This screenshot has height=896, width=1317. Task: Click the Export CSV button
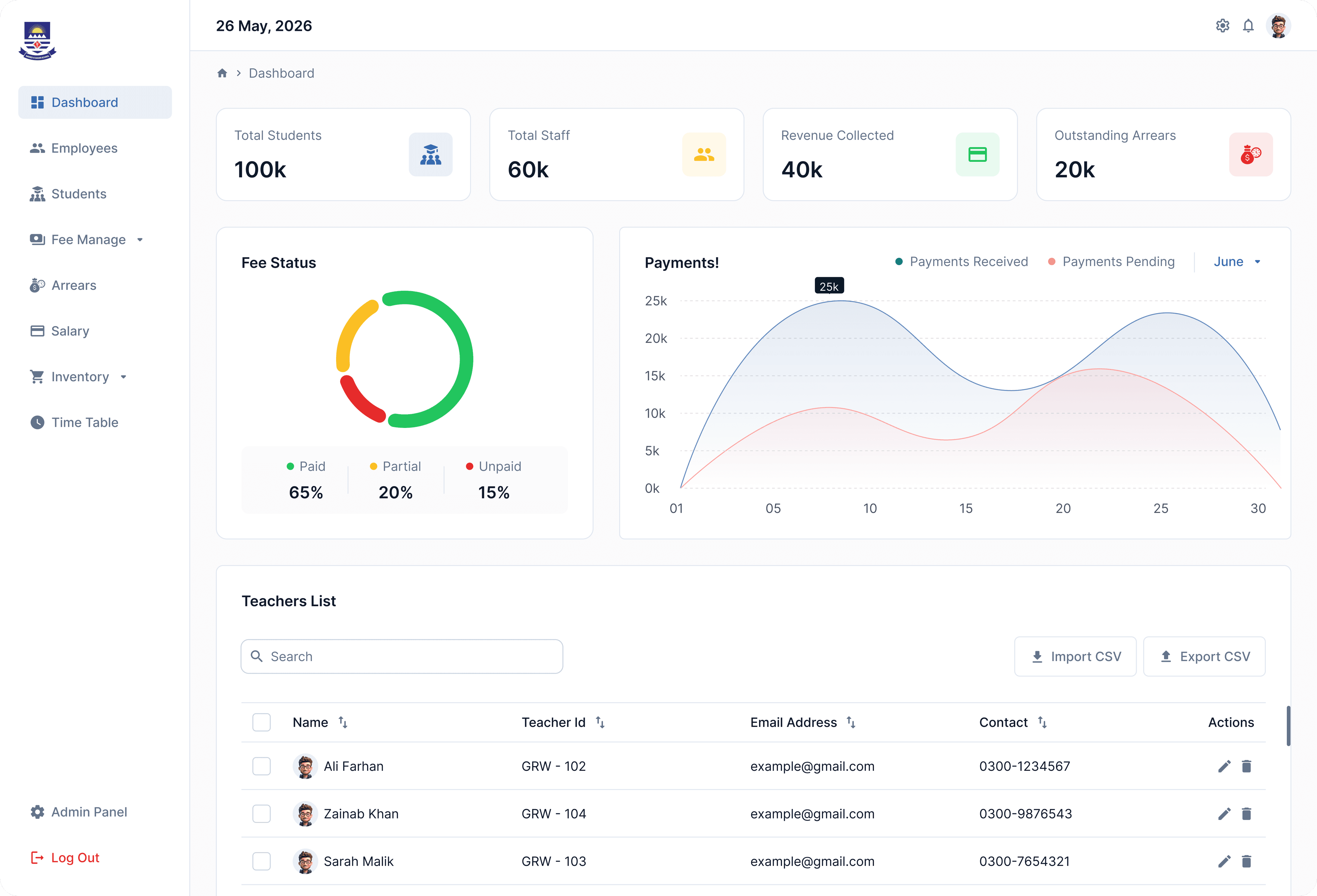point(1204,656)
